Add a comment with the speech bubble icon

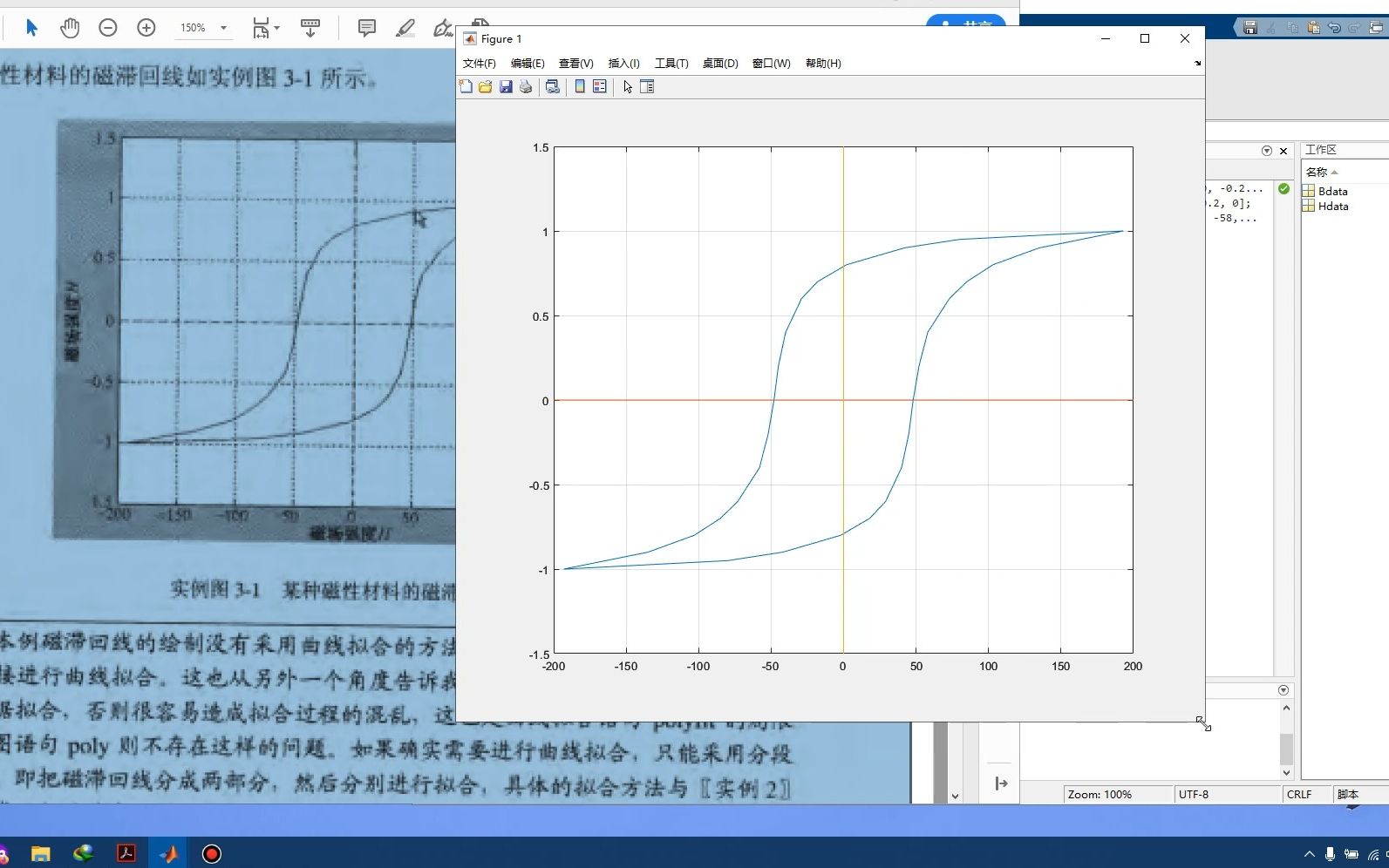[x=367, y=28]
